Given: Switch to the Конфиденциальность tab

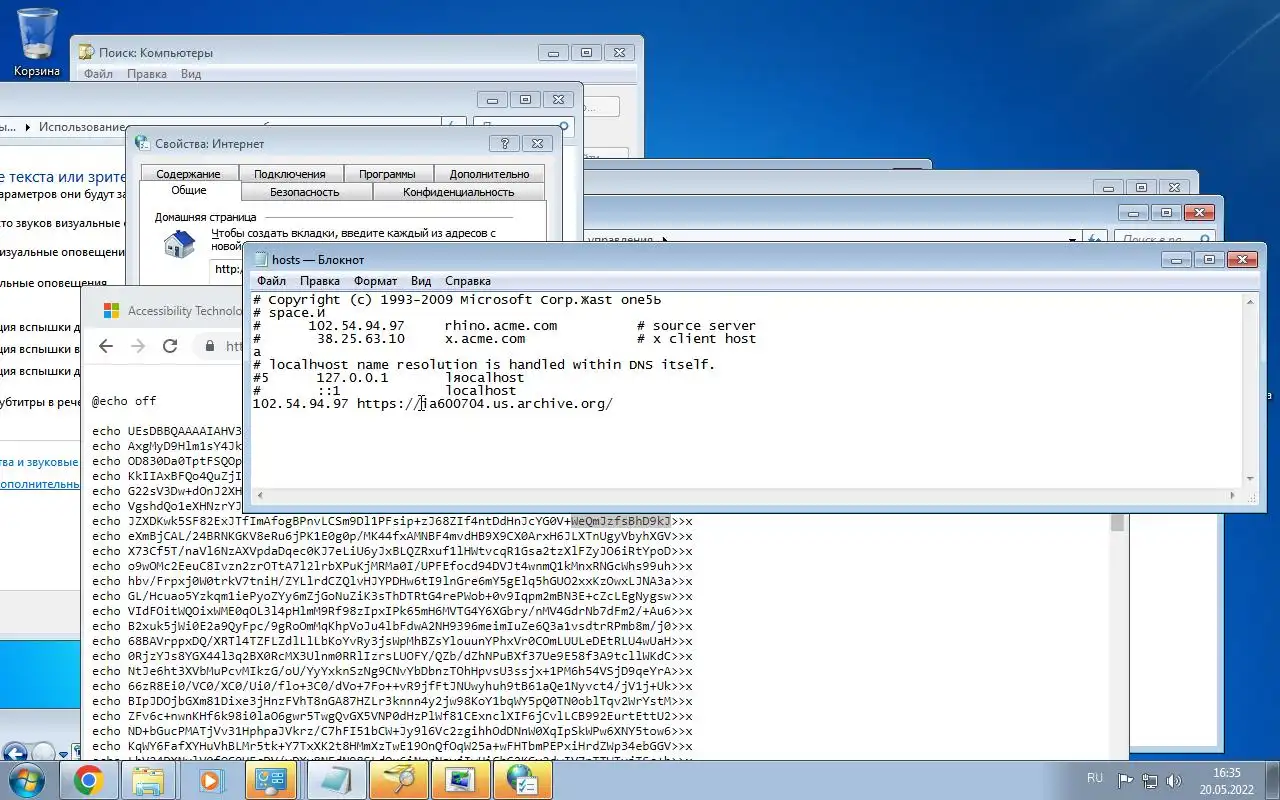Looking at the screenshot, I should click(458, 191).
